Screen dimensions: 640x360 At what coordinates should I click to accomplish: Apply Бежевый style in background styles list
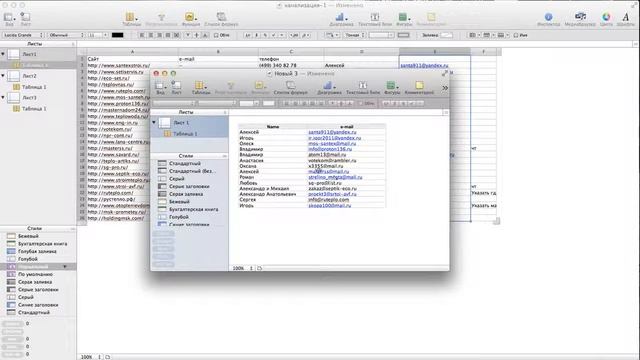coord(28,236)
